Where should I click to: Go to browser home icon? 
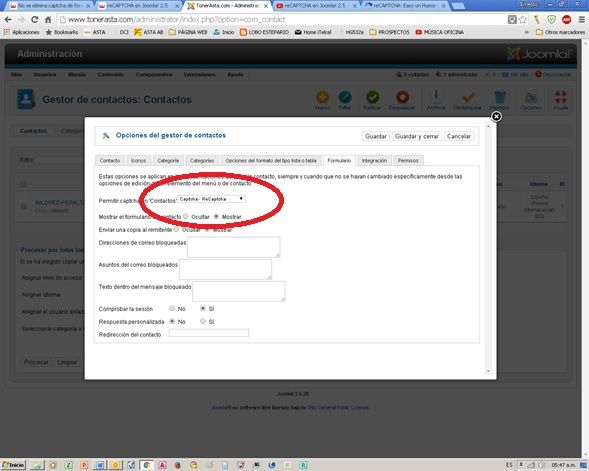click(x=48, y=20)
